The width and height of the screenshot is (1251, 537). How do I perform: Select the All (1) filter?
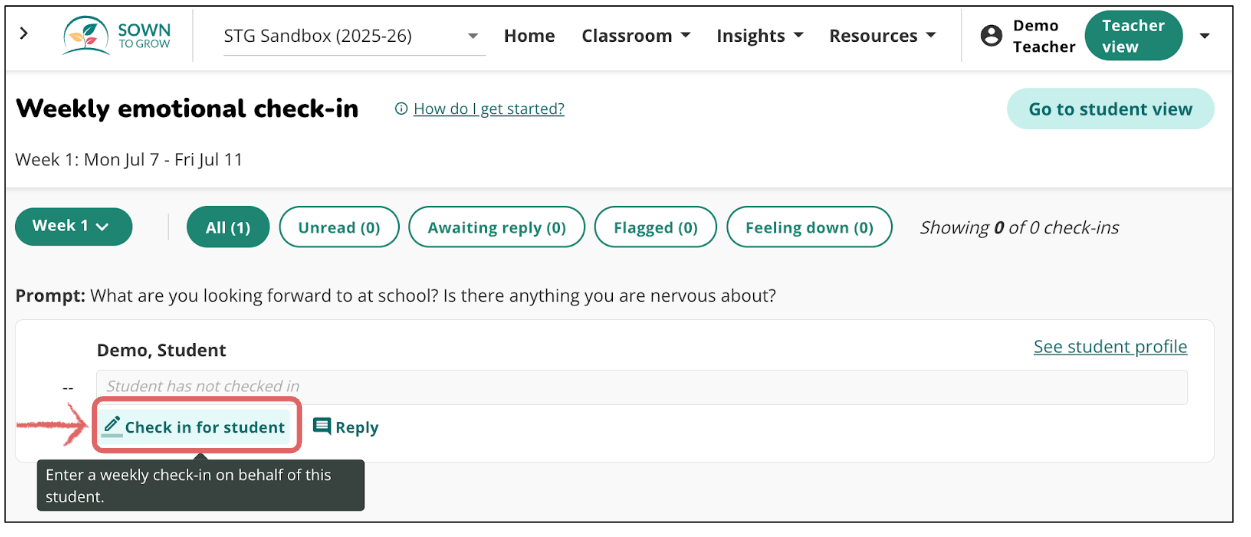pos(228,227)
